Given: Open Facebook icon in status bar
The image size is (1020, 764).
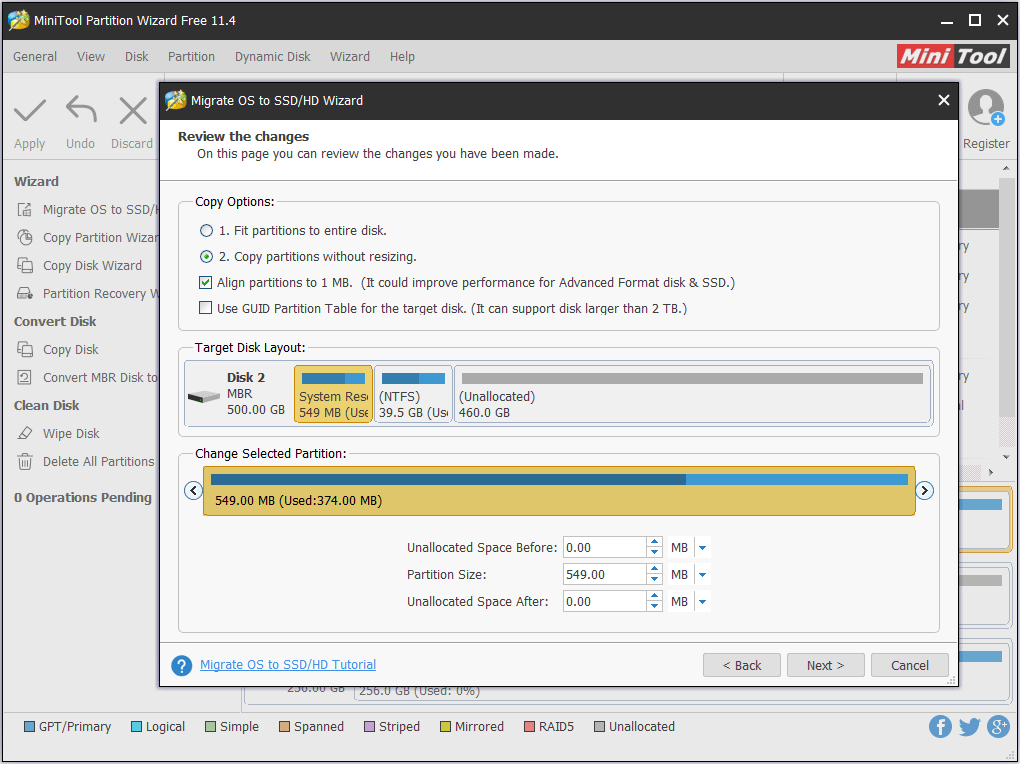Looking at the screenshot, I should (x=940, y=727).
